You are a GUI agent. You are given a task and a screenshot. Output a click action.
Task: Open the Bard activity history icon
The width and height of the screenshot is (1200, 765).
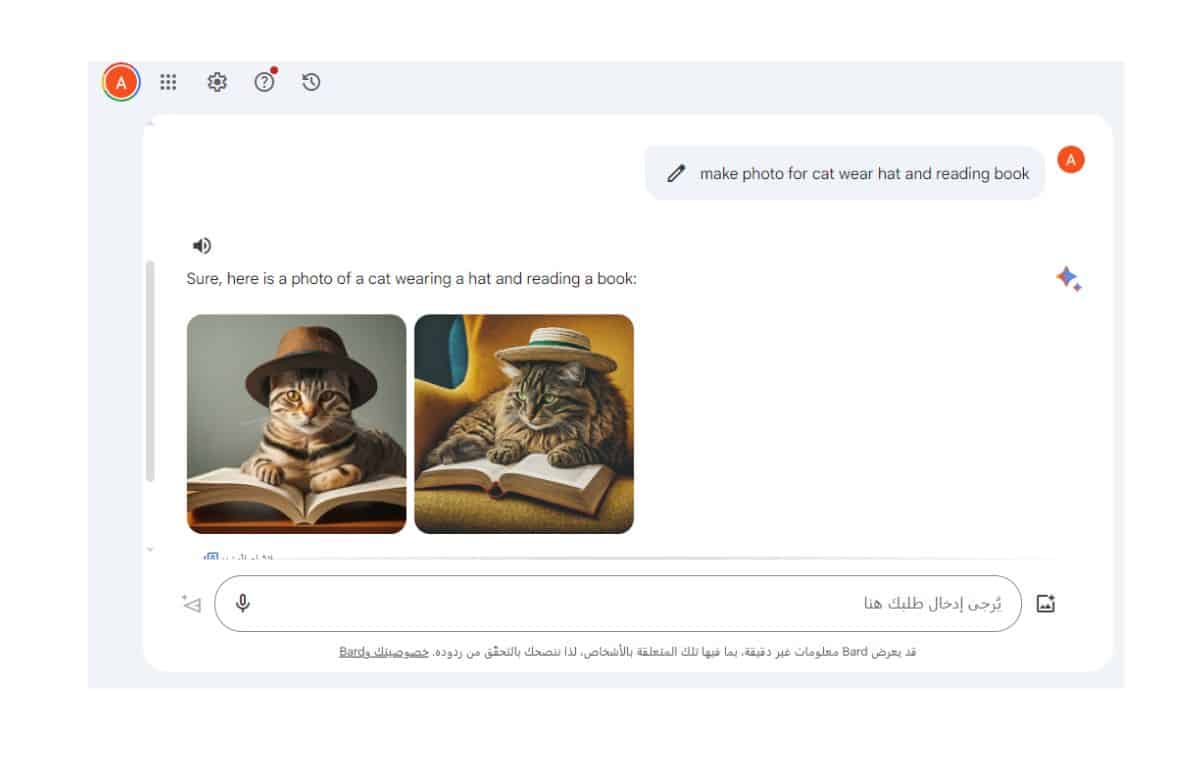[x=311, y=83]
